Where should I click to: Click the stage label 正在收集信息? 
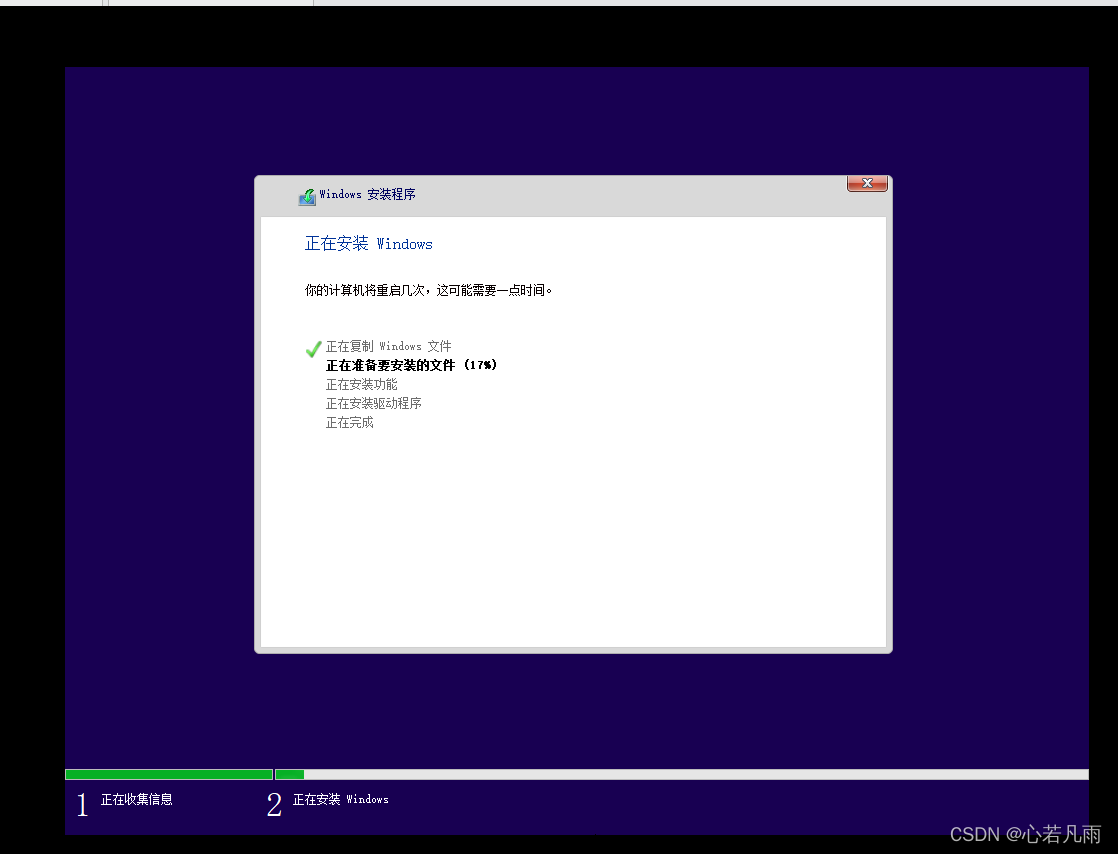[137, 799]
